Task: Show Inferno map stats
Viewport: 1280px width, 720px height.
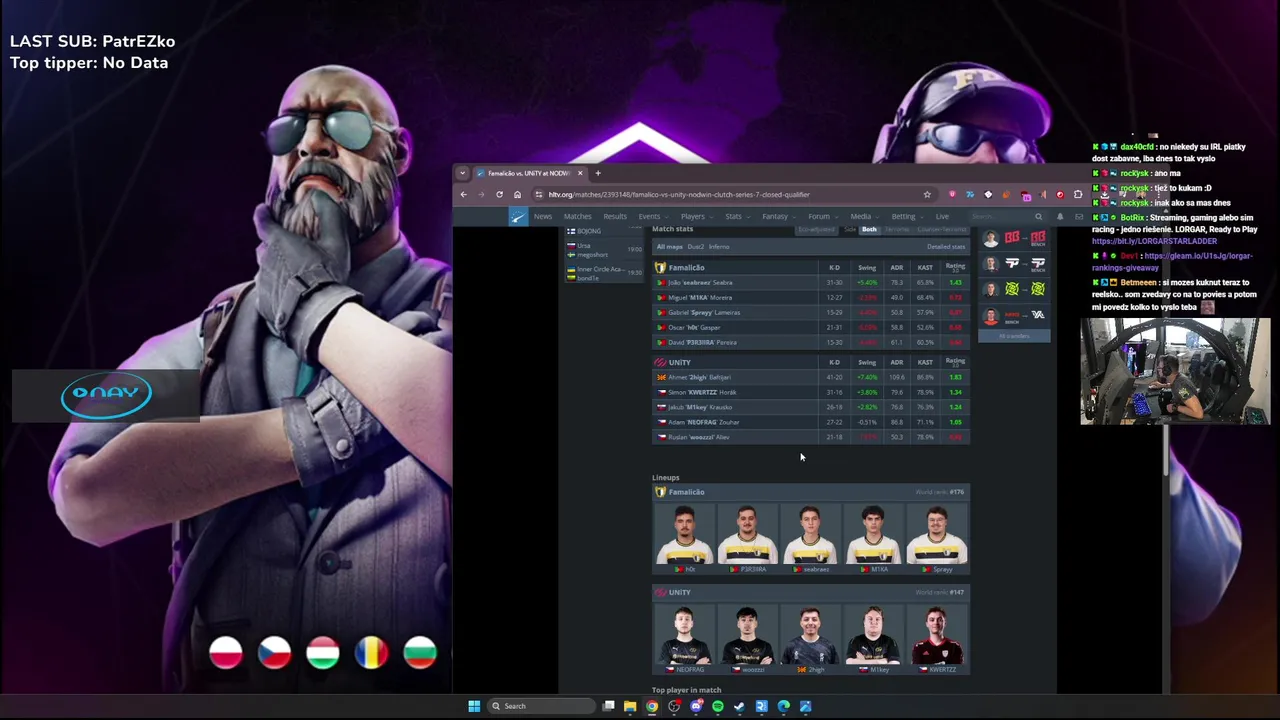Action: 719,247
